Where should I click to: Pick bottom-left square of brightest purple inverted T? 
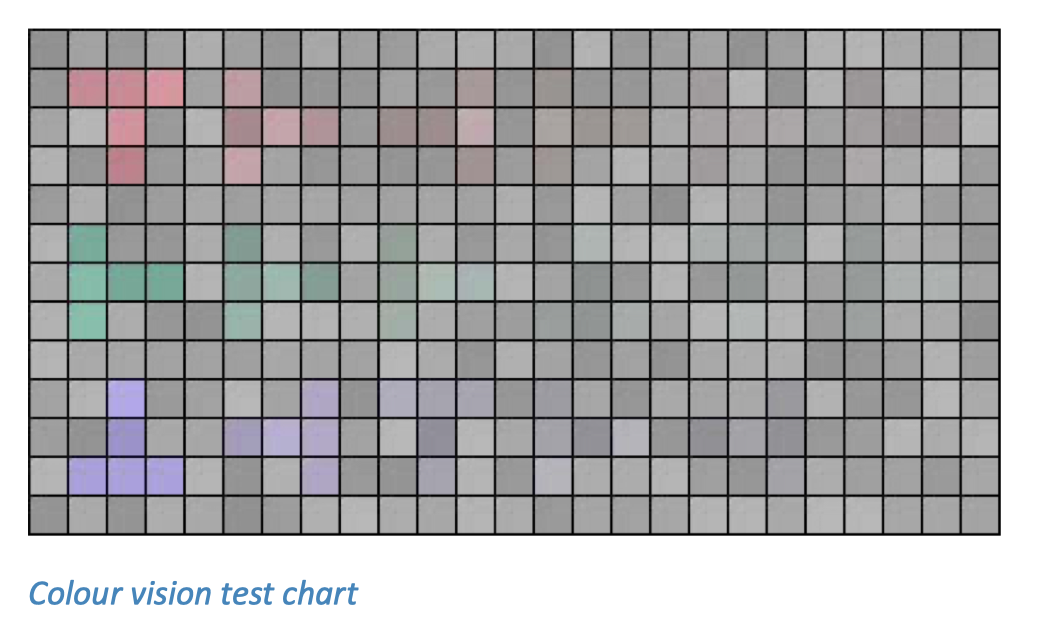point(88,477)
